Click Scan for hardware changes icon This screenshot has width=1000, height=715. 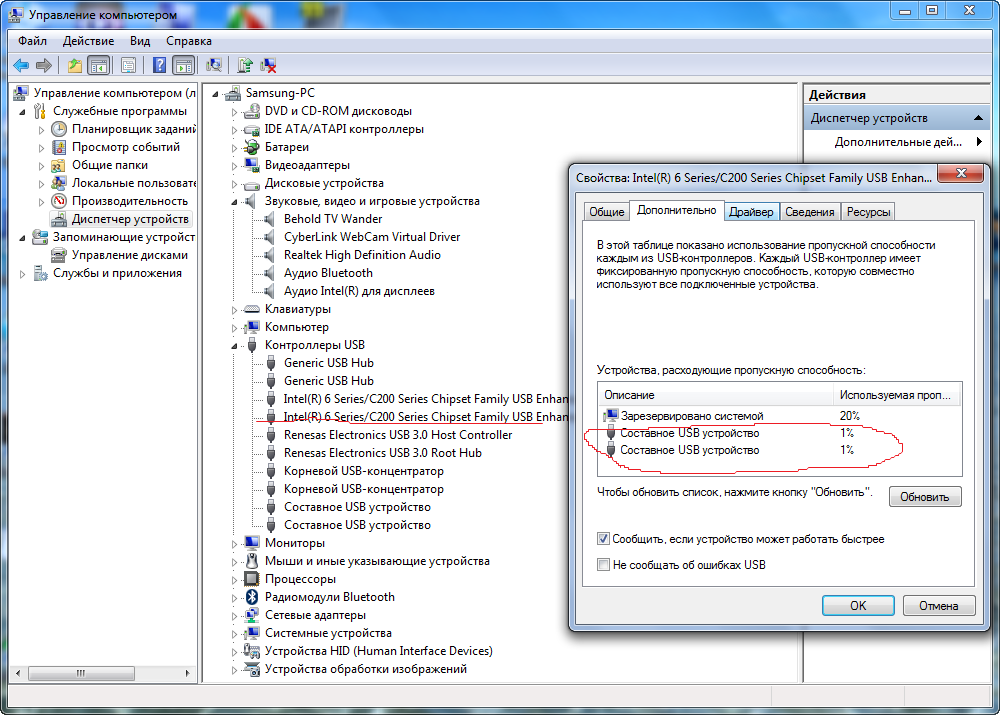213,66
